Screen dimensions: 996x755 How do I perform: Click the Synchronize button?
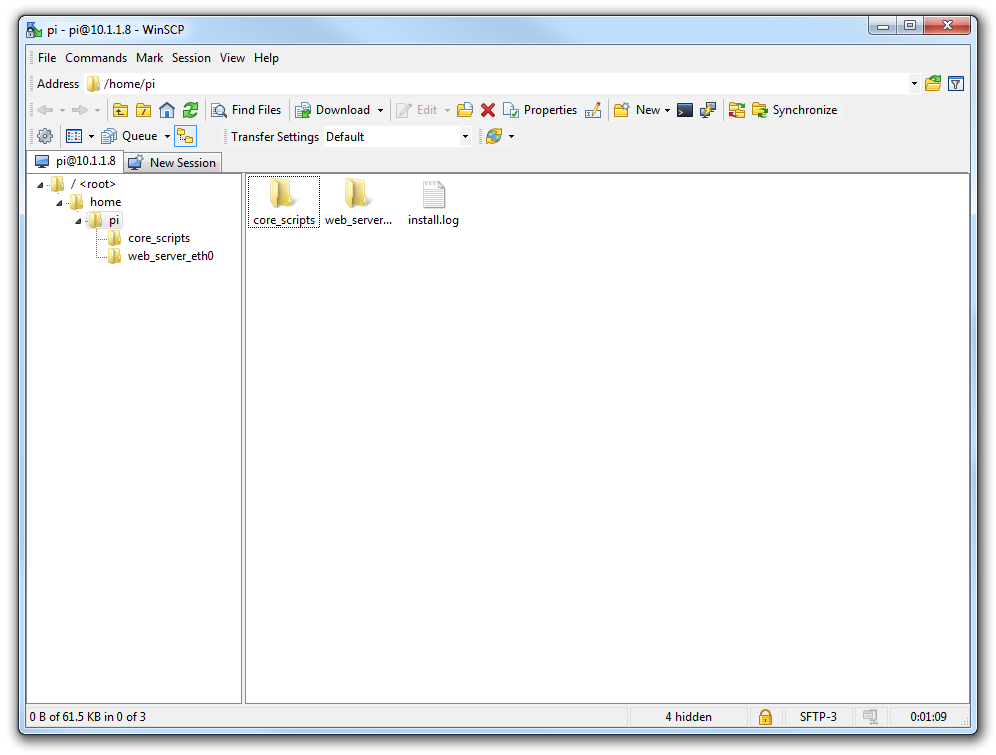(795, 110)
